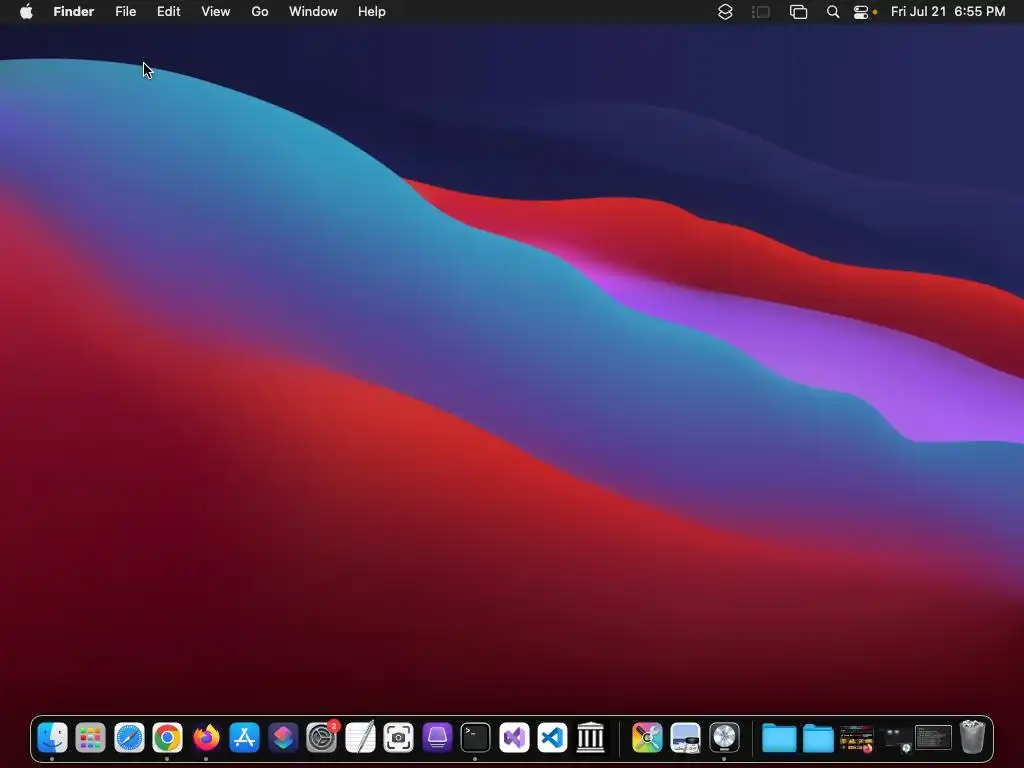The width and height of the screenshot is (1024, 768).
Task: Restore the minimized dark window with a gear badge
Action: pos(895,739)
